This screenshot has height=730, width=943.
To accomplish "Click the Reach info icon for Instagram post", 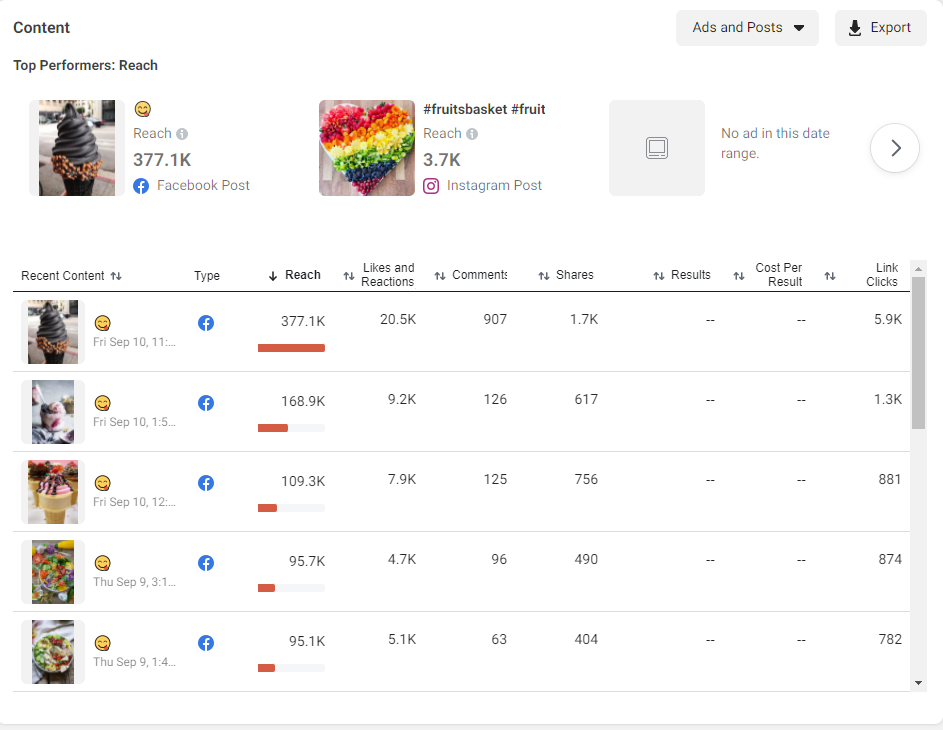I will coord(472,134).
